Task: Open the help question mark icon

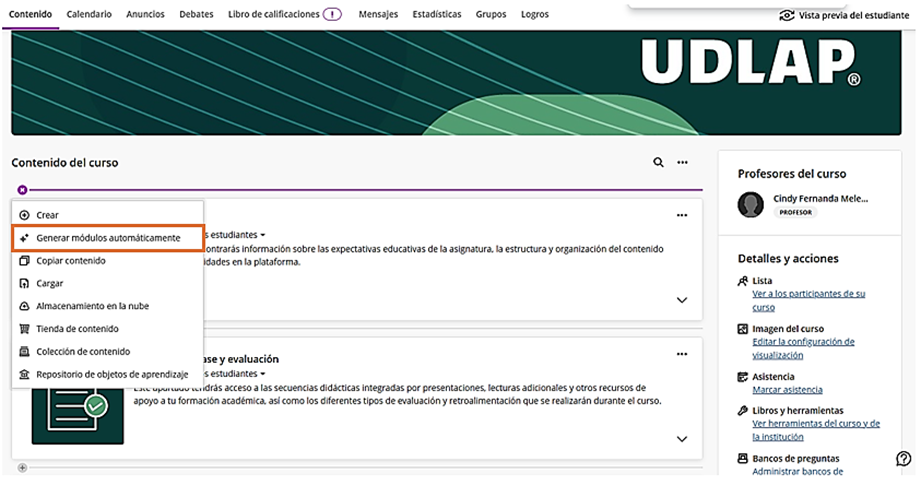Action: click(904, 458)
